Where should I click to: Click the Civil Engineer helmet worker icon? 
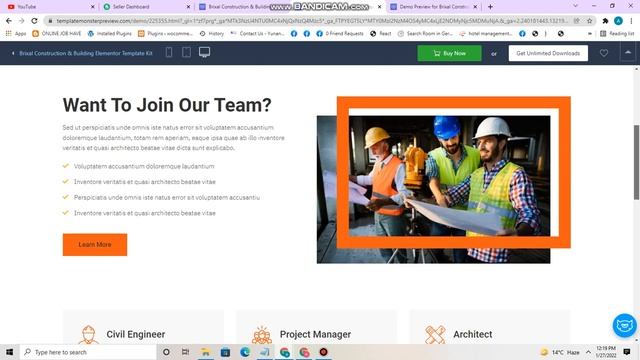89,335
